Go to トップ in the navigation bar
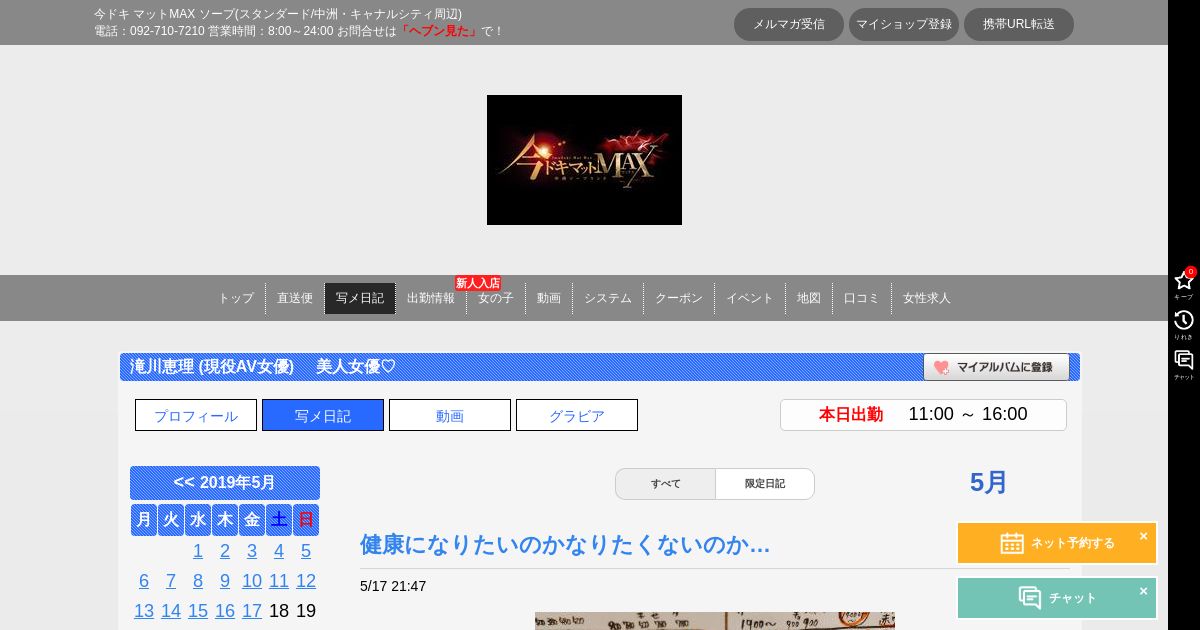The image size is (1200, 630). (236, 298)
